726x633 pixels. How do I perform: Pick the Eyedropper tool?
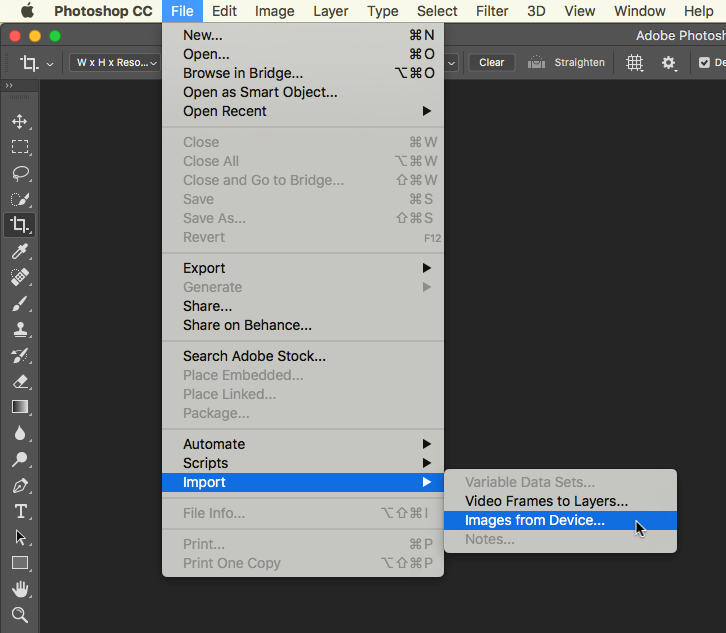pyautogui.click(x=20, y=251)
